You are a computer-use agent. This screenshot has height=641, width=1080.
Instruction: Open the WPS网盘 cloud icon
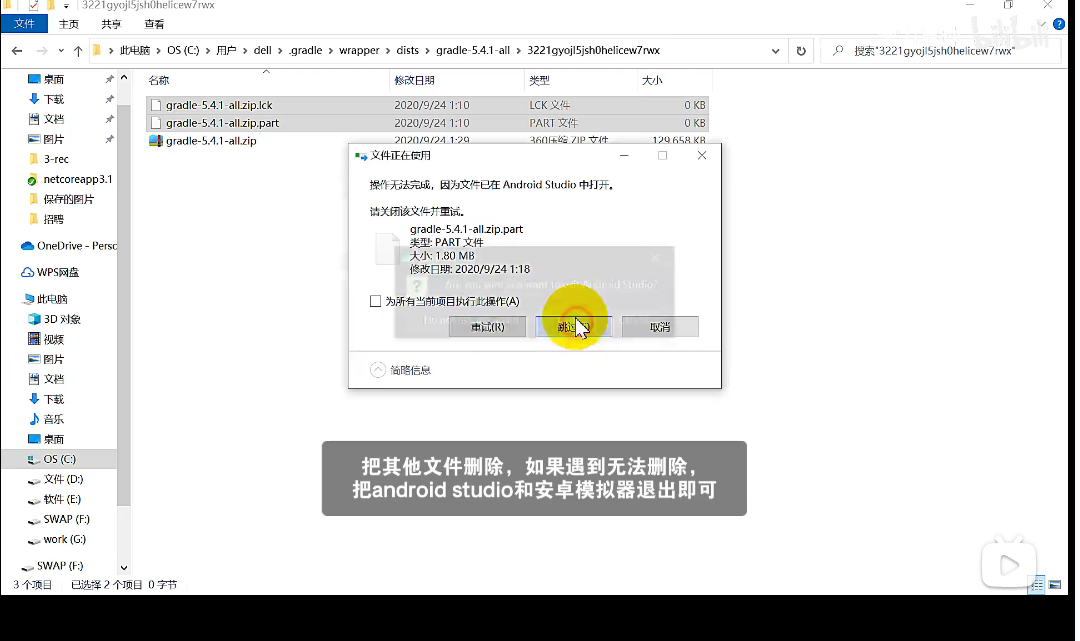pyautogui.click(x=28, y=272)
